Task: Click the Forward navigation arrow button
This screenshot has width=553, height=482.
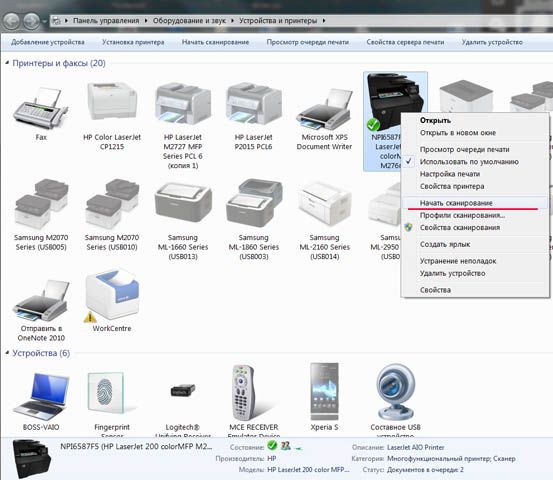Action: coord(31,21)
